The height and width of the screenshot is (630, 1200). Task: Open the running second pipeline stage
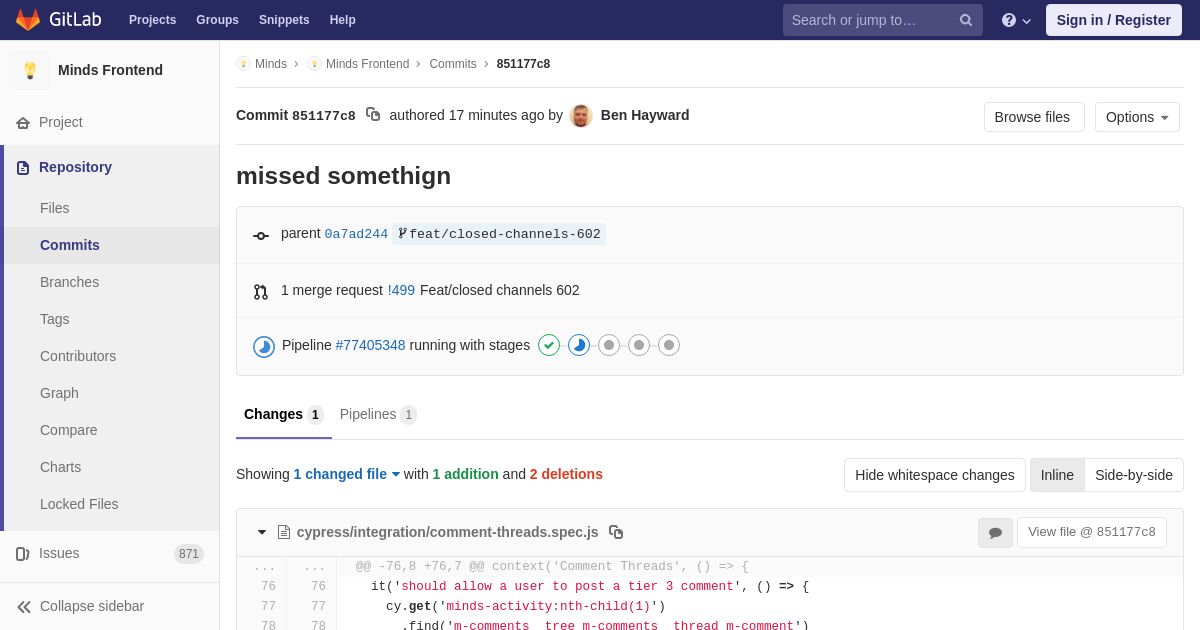[x=579, y=345]
